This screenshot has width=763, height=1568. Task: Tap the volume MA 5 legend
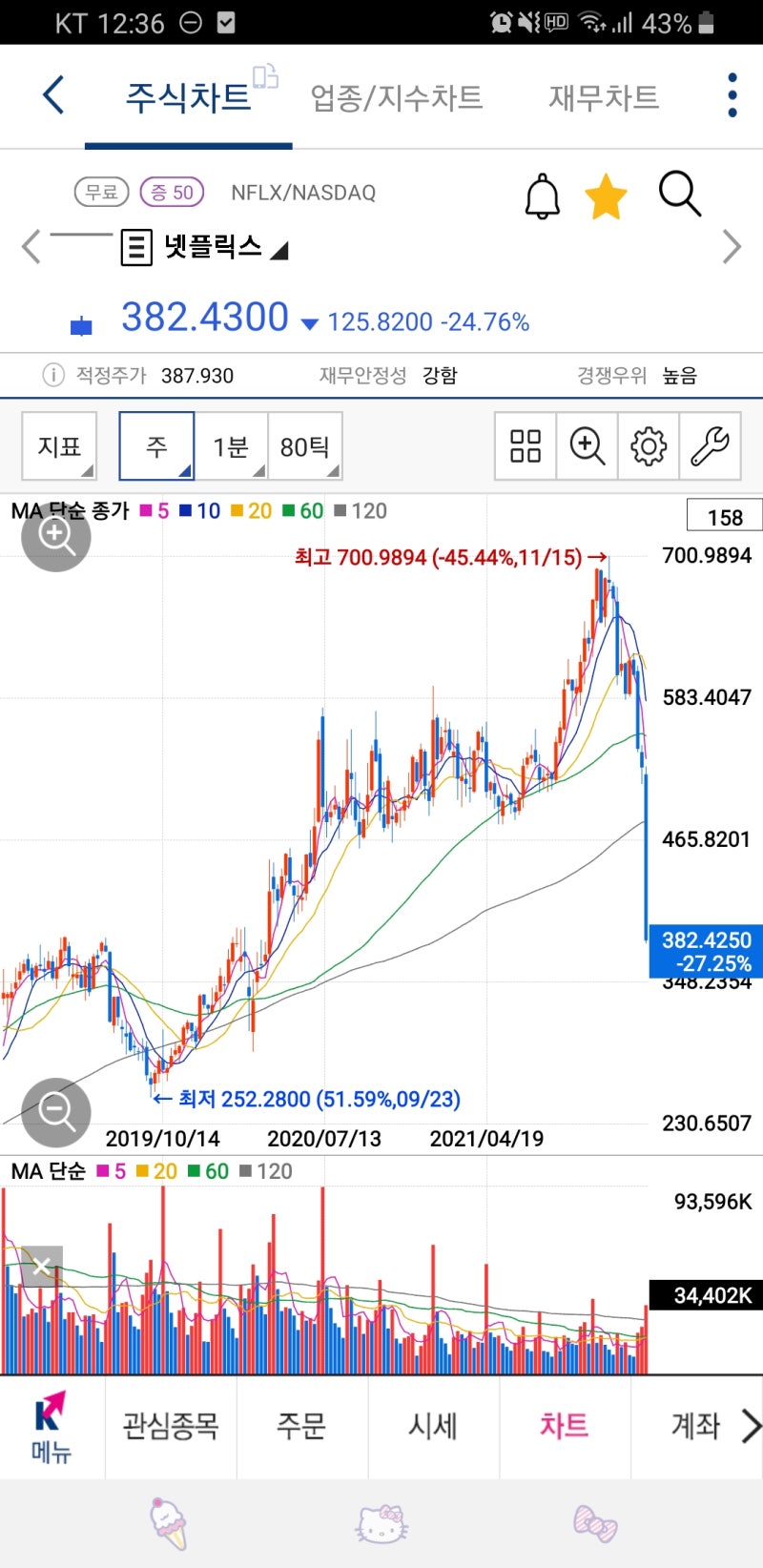click(112, 1171)
